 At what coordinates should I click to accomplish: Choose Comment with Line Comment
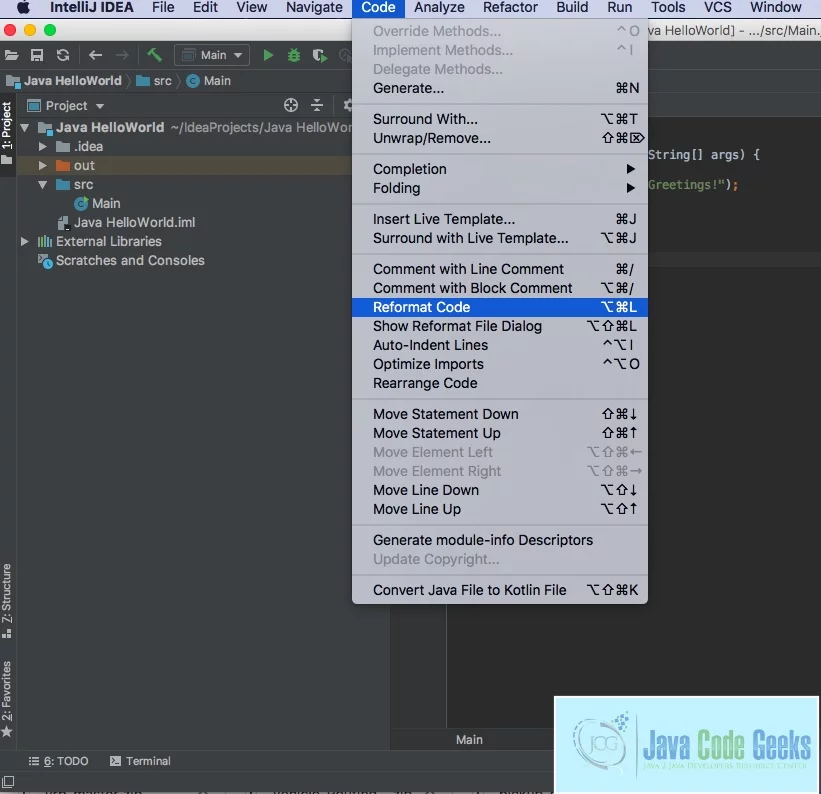tap(500, 269)
